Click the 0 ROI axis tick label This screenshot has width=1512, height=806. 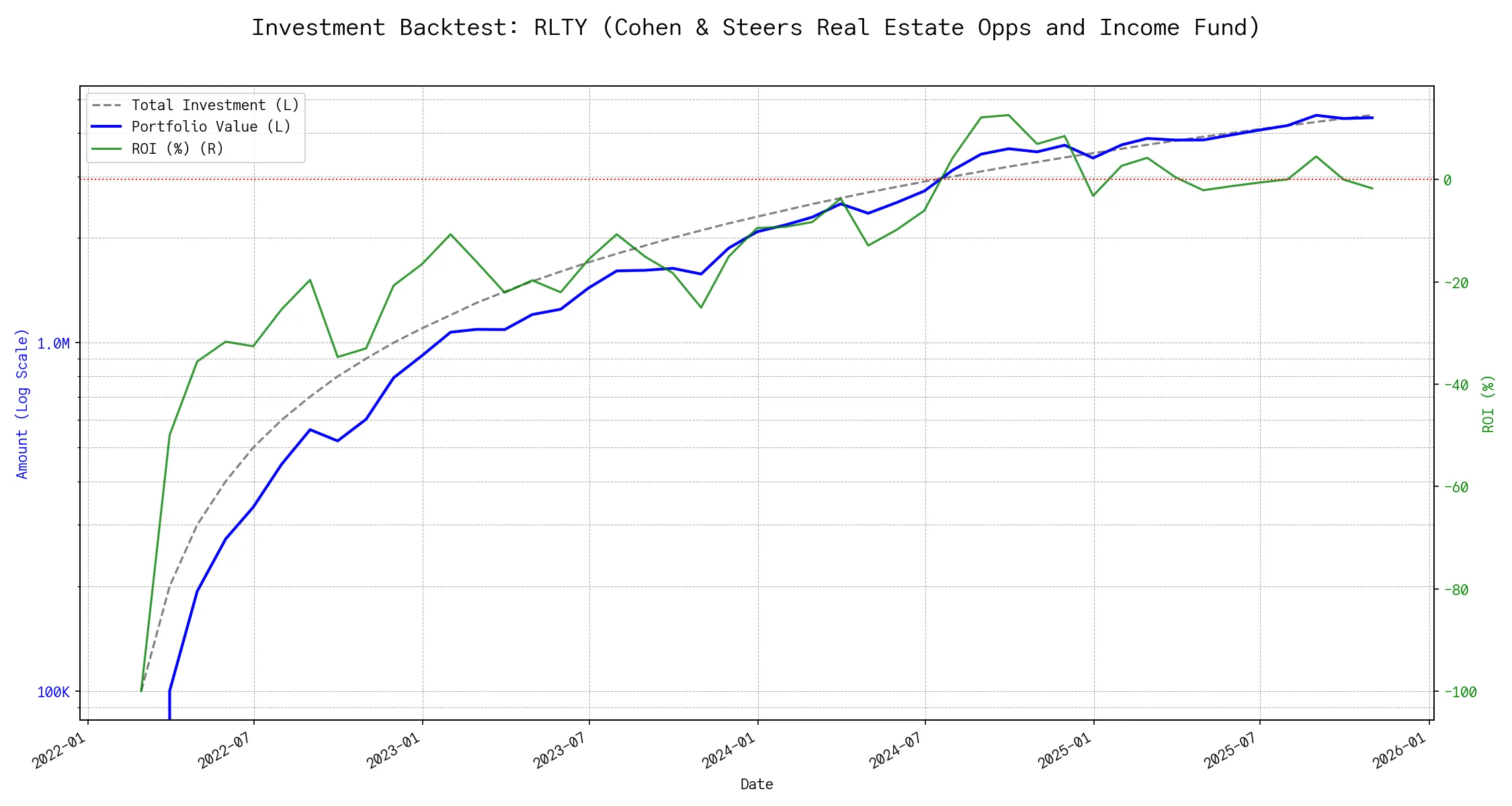coord(1447,180)
